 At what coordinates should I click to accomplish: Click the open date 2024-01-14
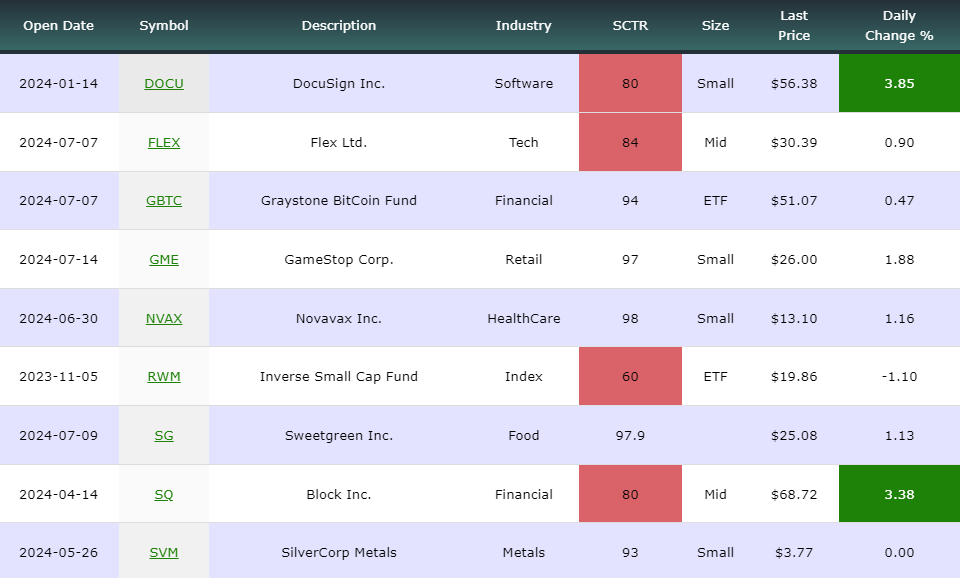59,83
